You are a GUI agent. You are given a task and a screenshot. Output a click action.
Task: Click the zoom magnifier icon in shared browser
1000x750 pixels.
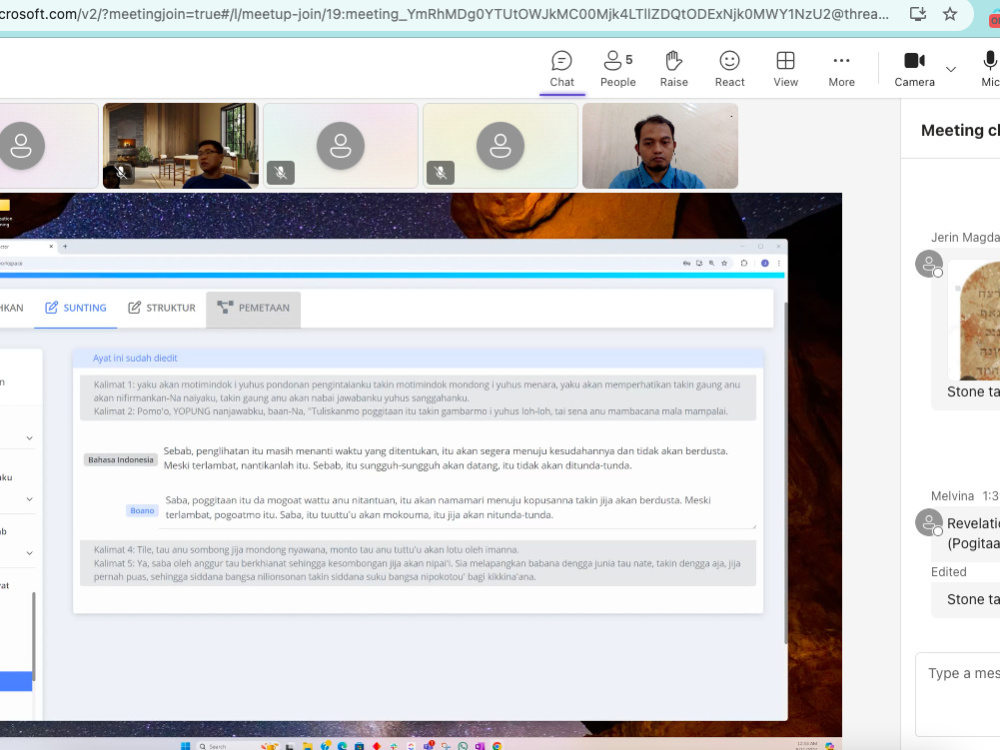click(x=712, y=263)
